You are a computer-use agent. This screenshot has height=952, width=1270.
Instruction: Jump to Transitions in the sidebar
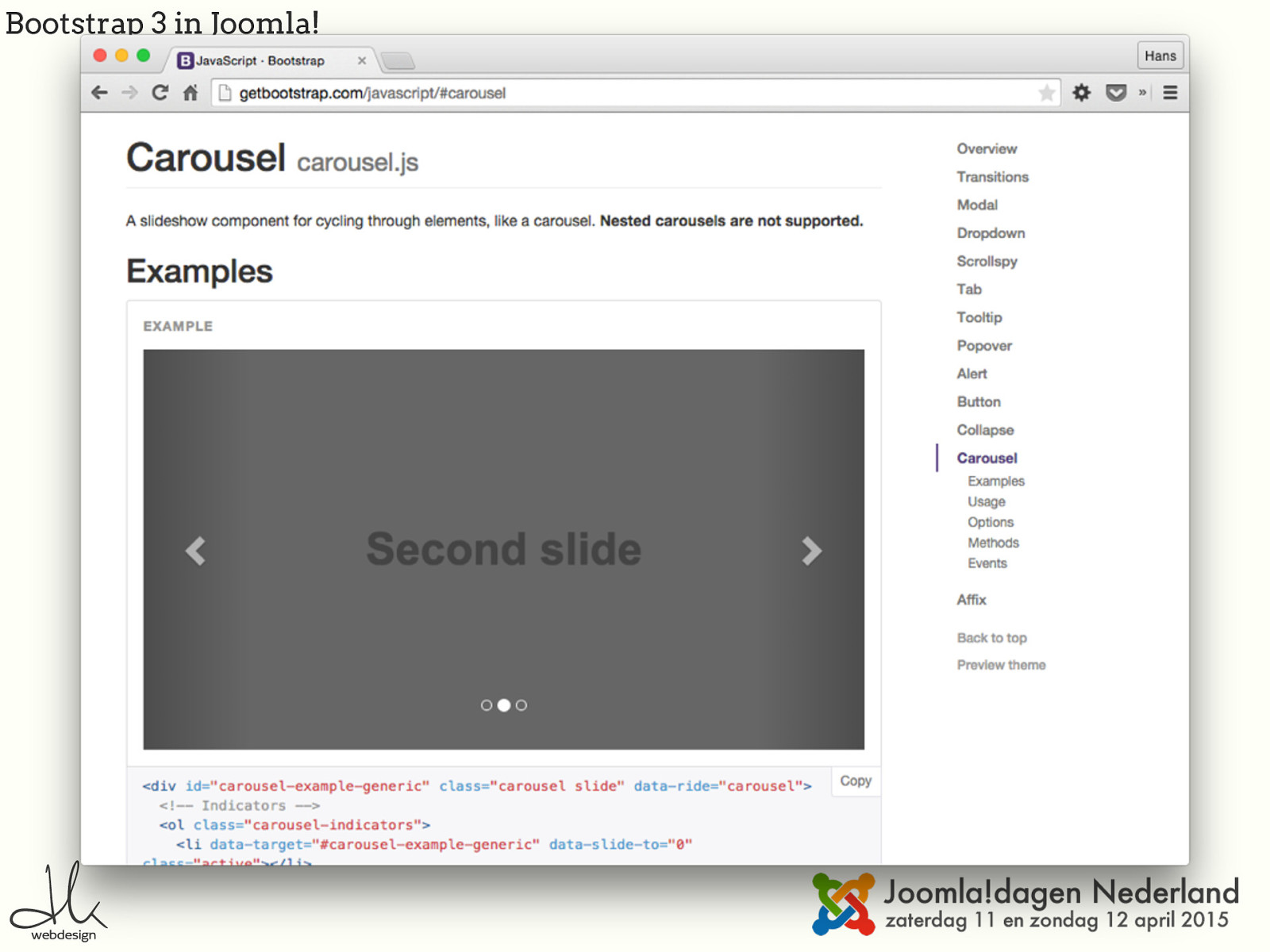pos(992,177)
